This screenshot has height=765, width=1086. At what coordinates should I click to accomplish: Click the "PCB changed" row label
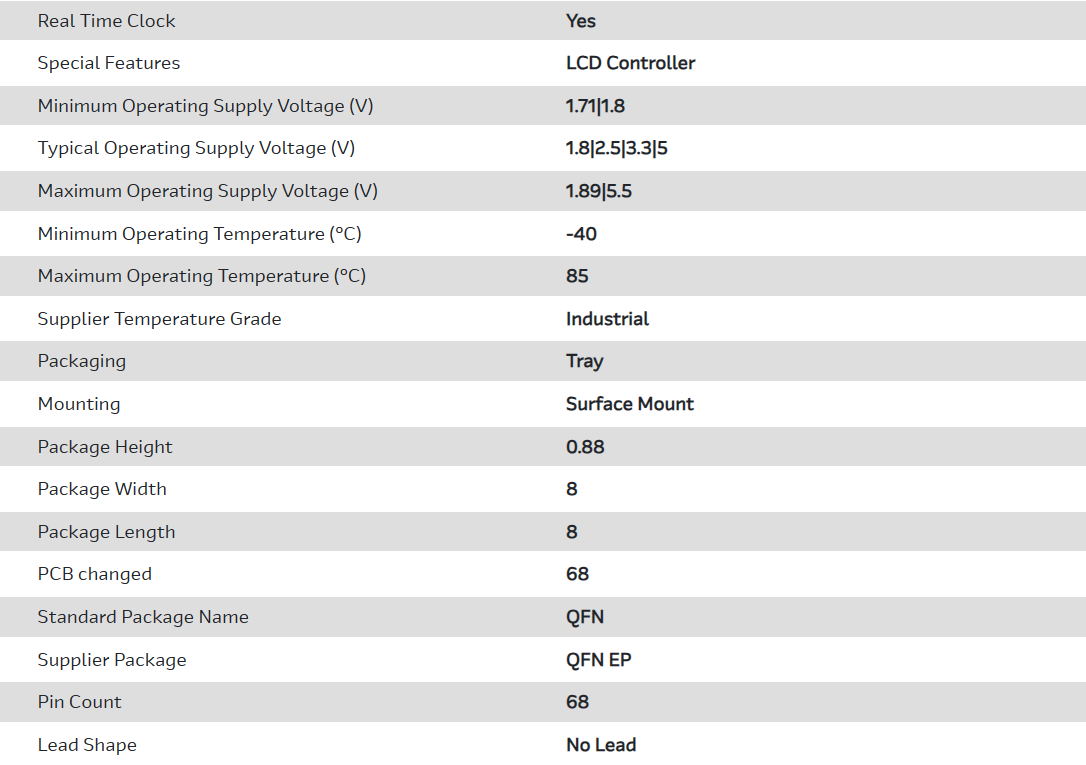click(95, 574)
